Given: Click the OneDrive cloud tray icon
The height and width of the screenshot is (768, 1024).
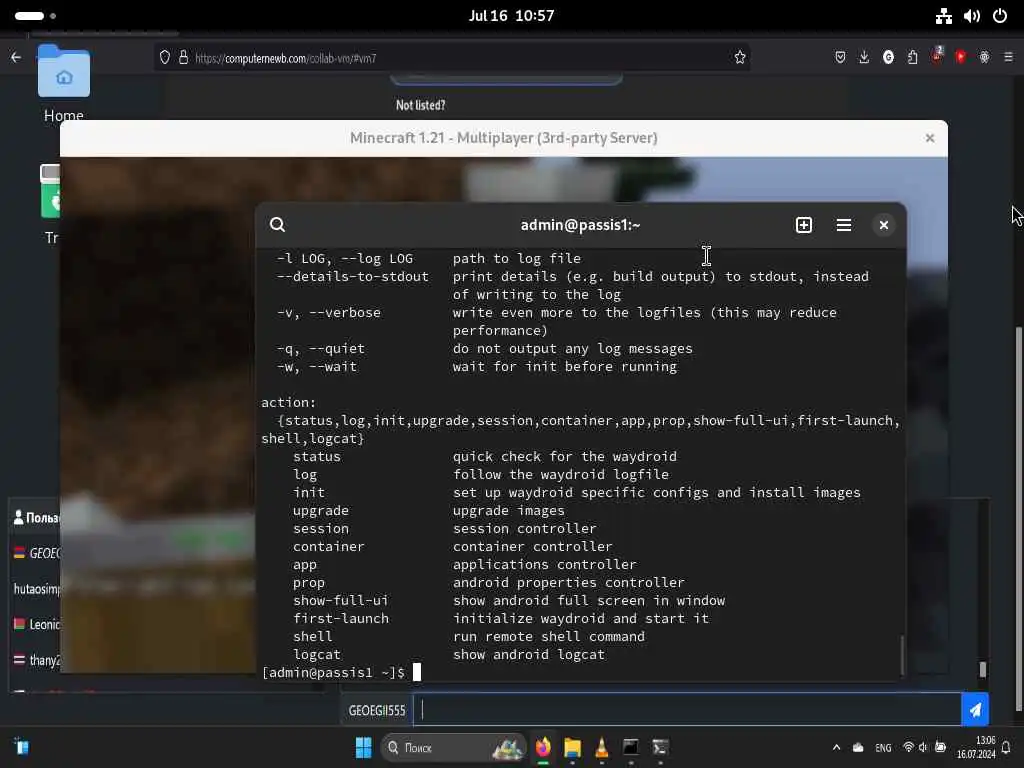Looking at the screenshot, I should 858,747.
